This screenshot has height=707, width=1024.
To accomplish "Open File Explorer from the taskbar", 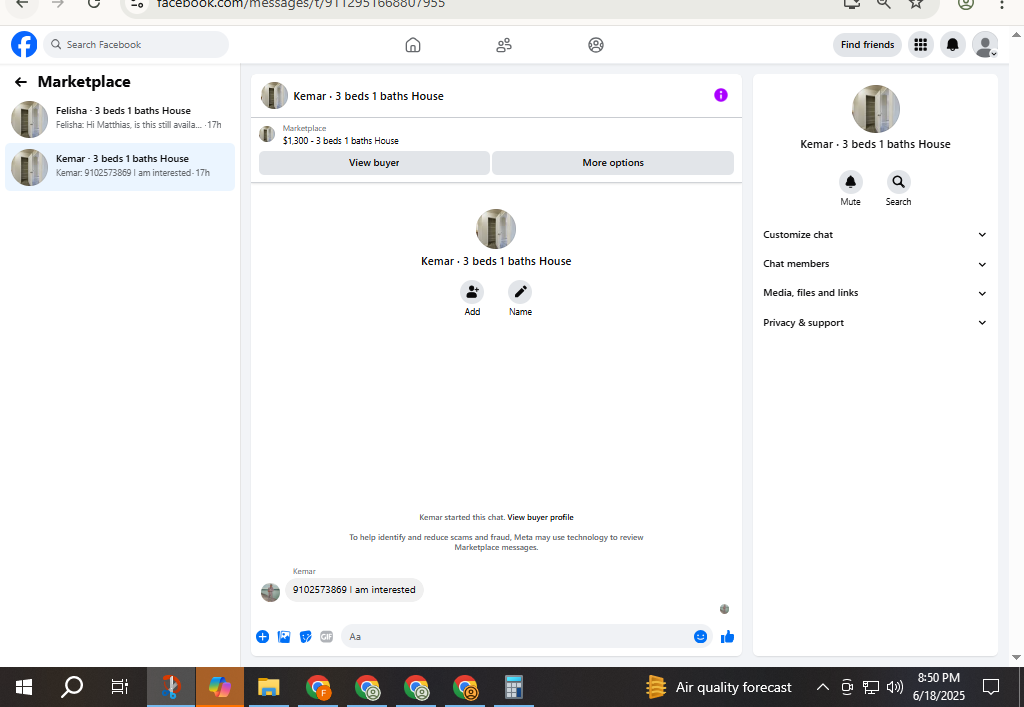I will click(268, 687).
